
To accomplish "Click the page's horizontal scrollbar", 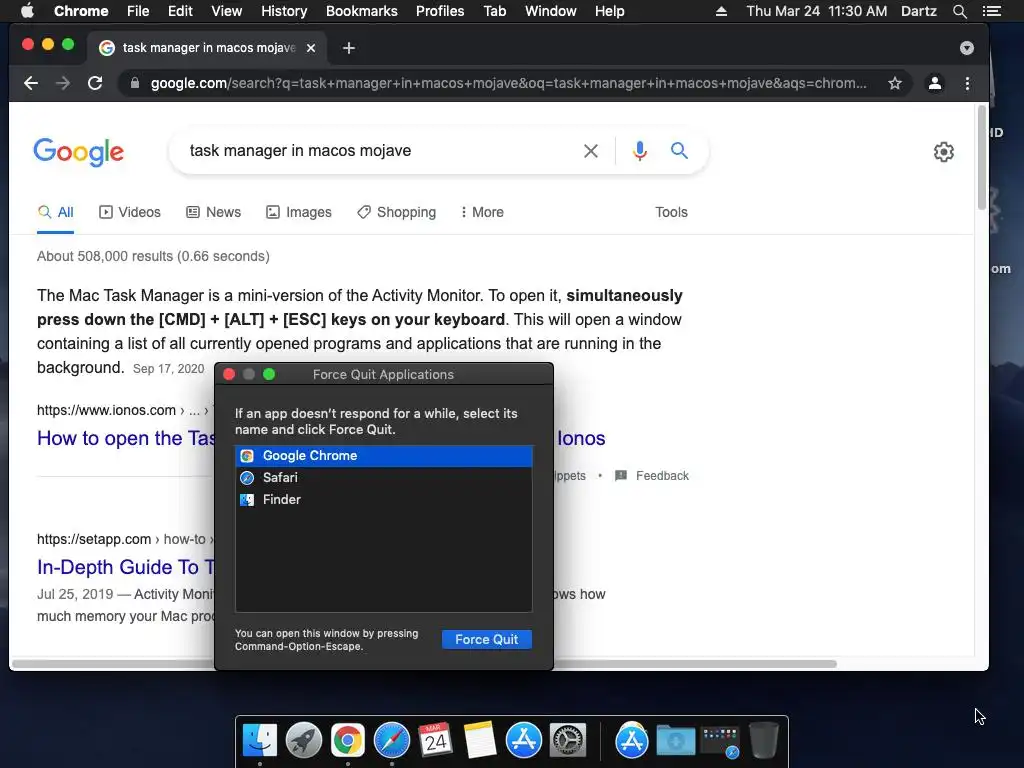I will [424, 664].
